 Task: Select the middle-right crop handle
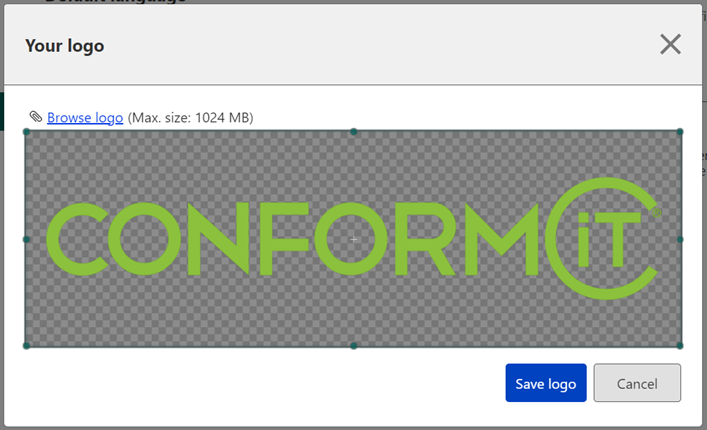(680, 239)
